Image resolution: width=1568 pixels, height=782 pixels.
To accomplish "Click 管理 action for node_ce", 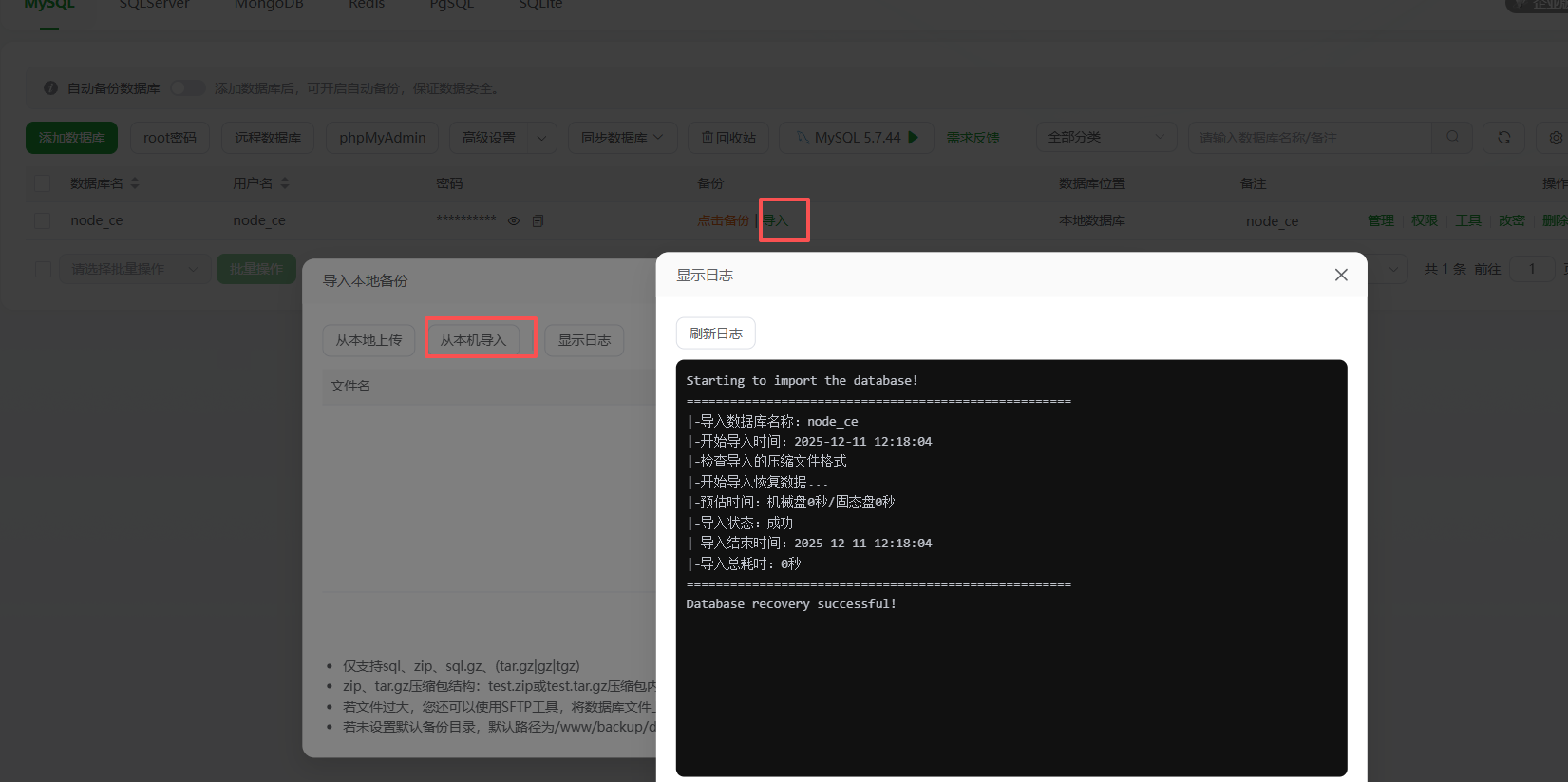I will click(x=1381, y=220).
